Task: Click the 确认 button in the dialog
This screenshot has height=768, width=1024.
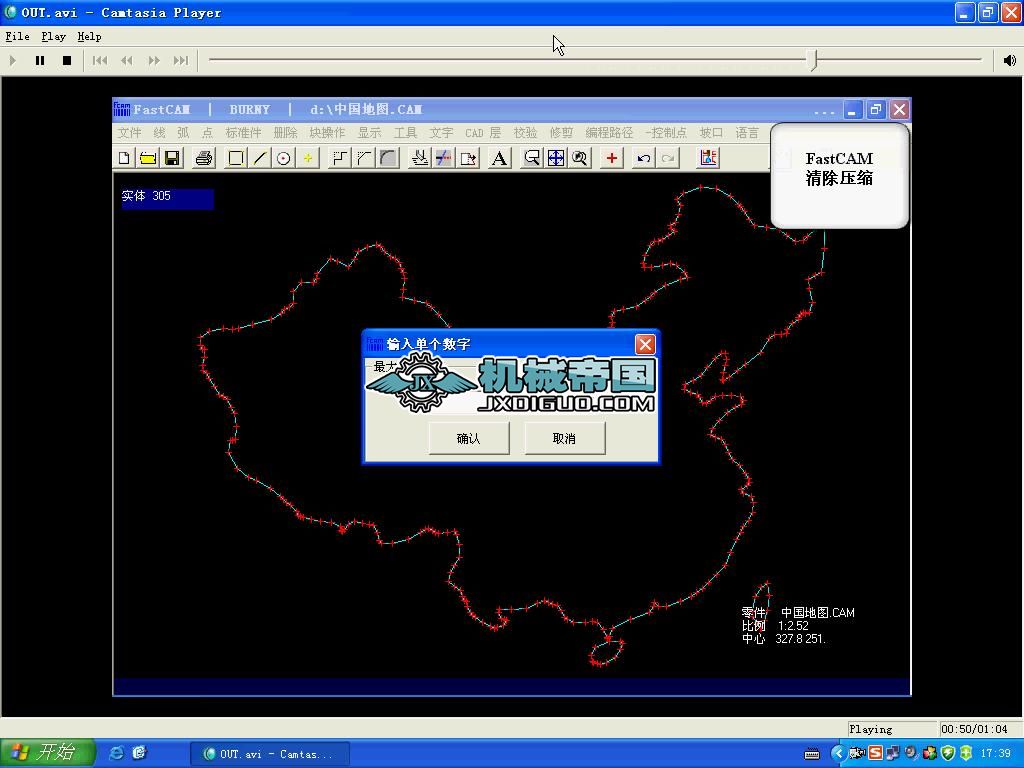Action: pyautogui.click(x=468, y=438)
